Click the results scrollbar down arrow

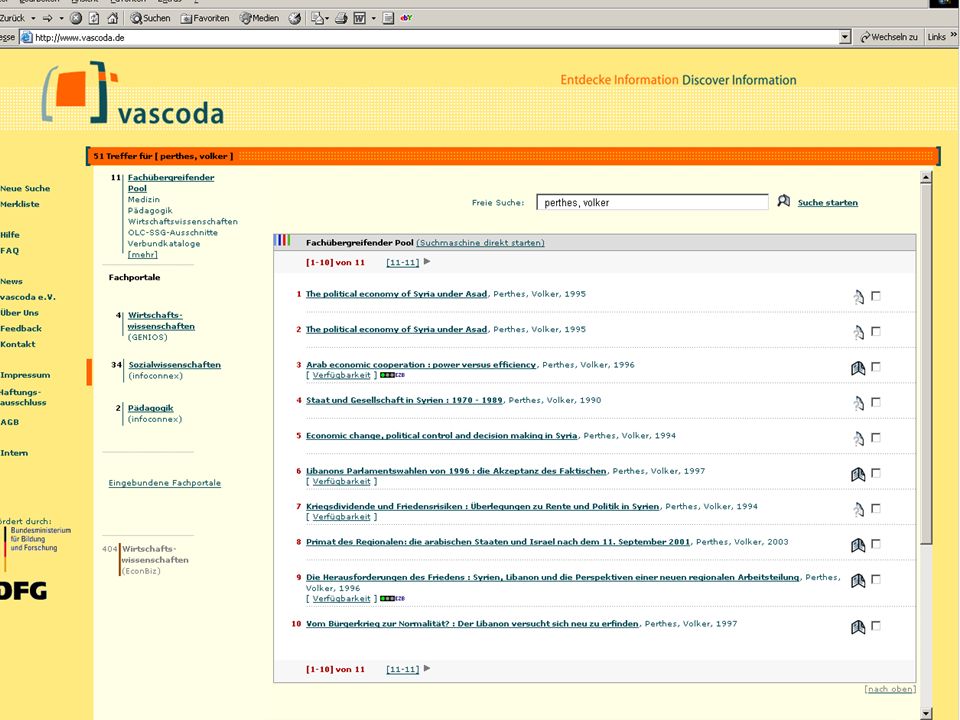926,713
